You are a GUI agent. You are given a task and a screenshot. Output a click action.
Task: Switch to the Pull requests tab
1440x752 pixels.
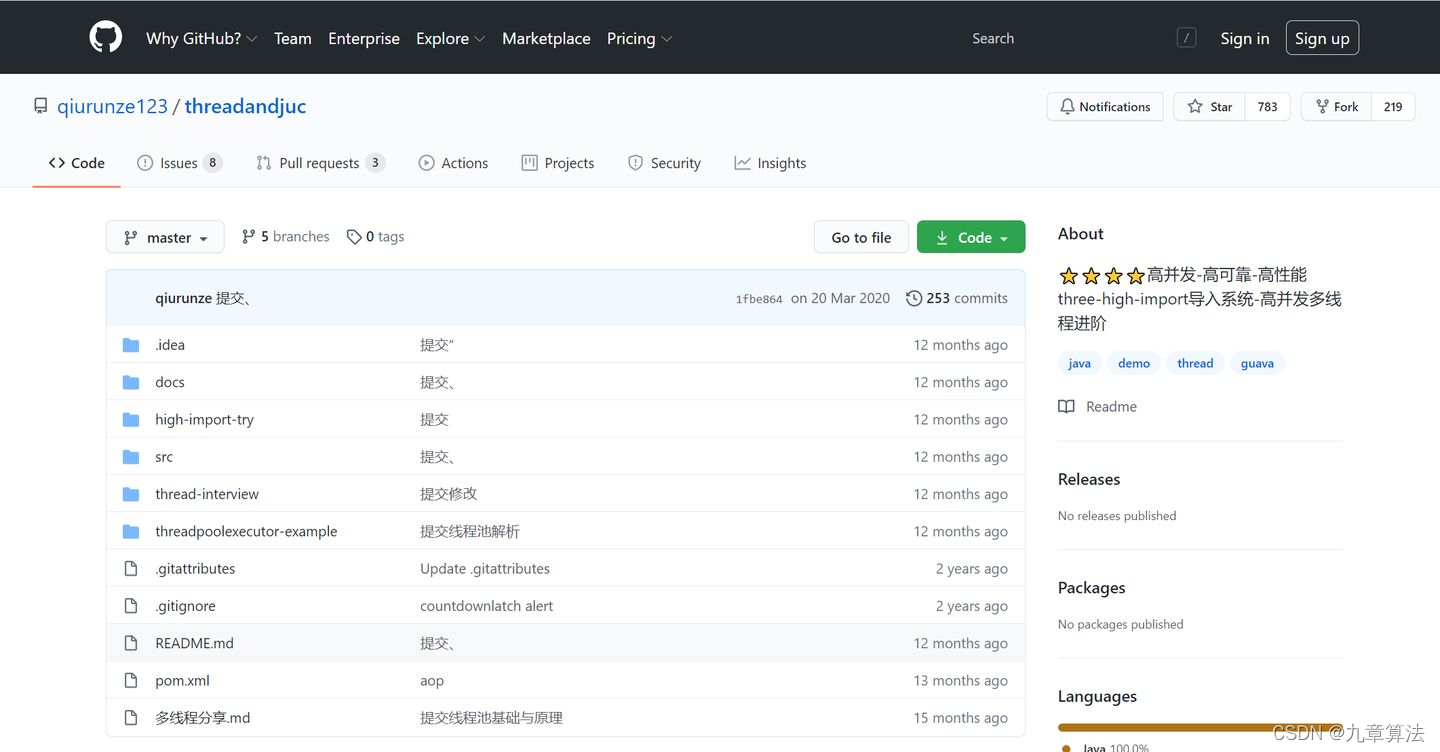click(x=320, y=163)
